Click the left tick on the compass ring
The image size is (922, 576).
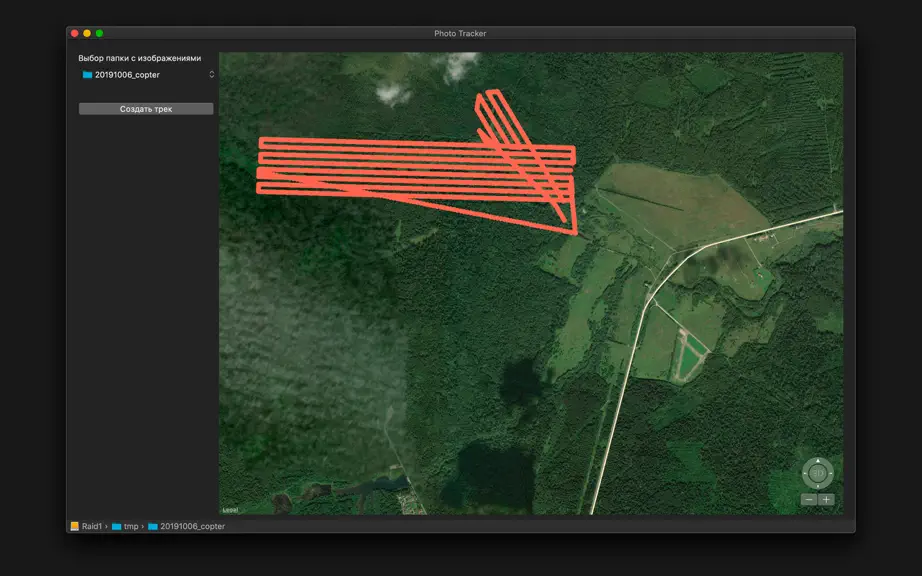(804, 473)
